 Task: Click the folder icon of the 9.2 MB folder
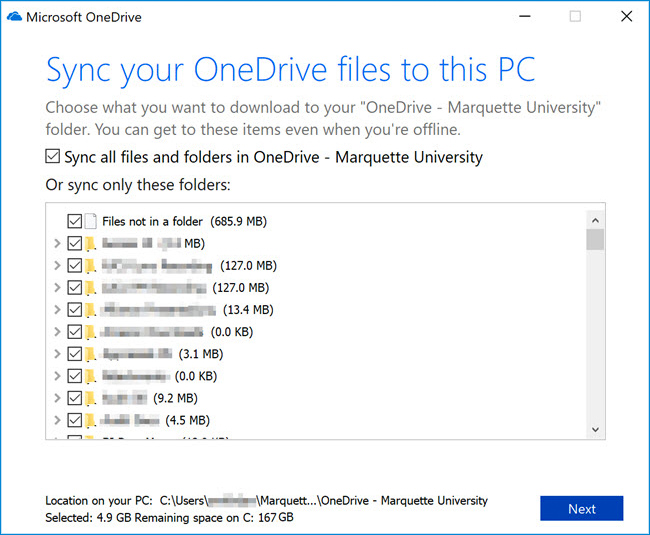point(91,398)
